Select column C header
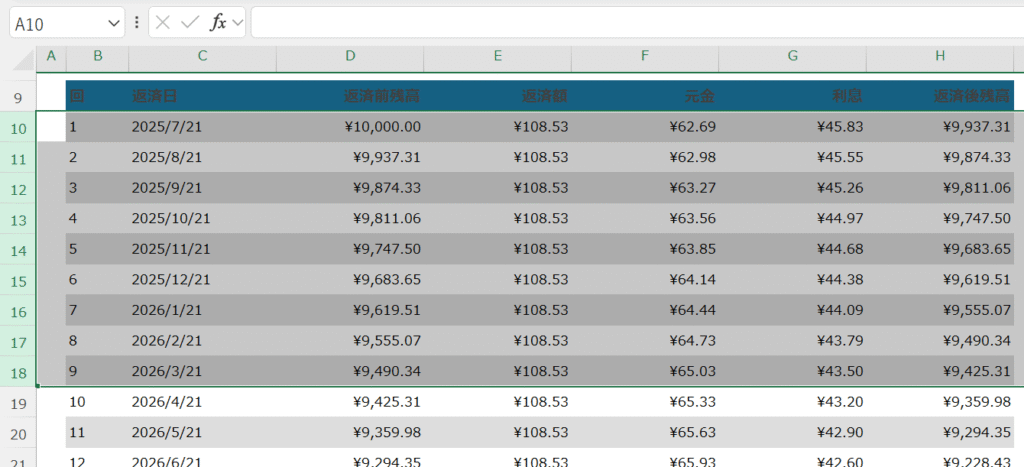The height and width of the screenshot is (467, 1024). [202, 56]
